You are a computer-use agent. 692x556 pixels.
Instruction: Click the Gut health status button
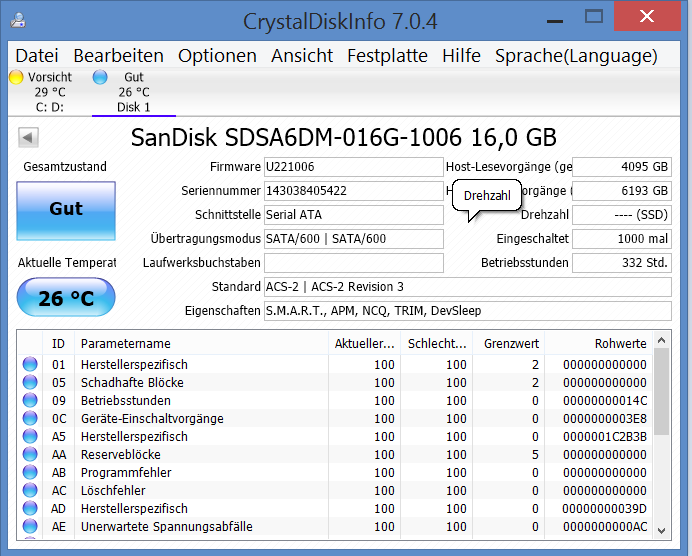click(66, 211)
